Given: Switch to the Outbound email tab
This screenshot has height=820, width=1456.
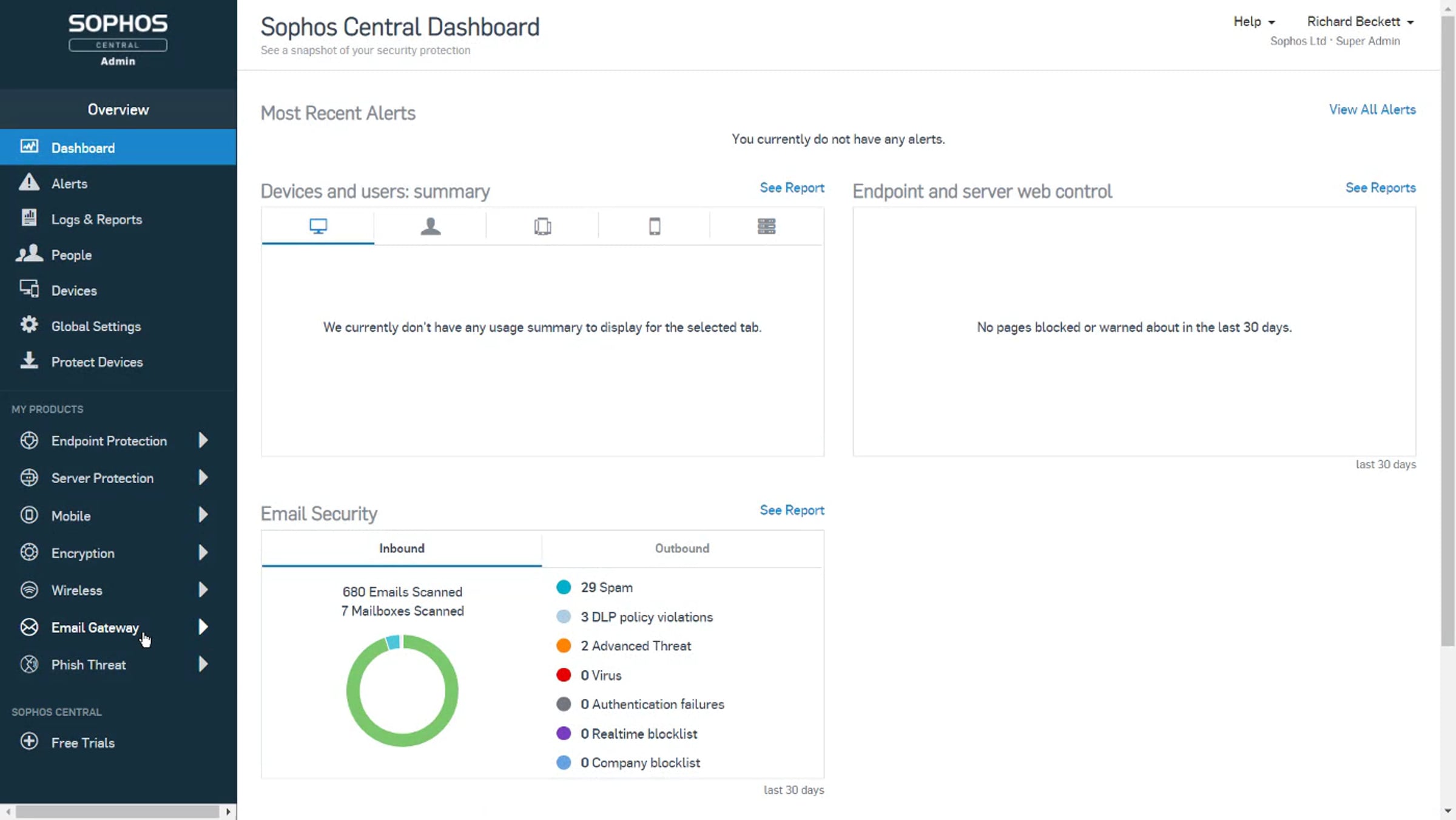Looking at the screenshot, I should (x=682, y=549).
